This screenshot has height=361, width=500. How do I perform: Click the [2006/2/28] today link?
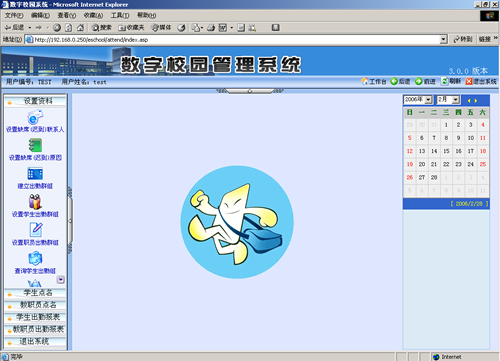click(469, 204)
